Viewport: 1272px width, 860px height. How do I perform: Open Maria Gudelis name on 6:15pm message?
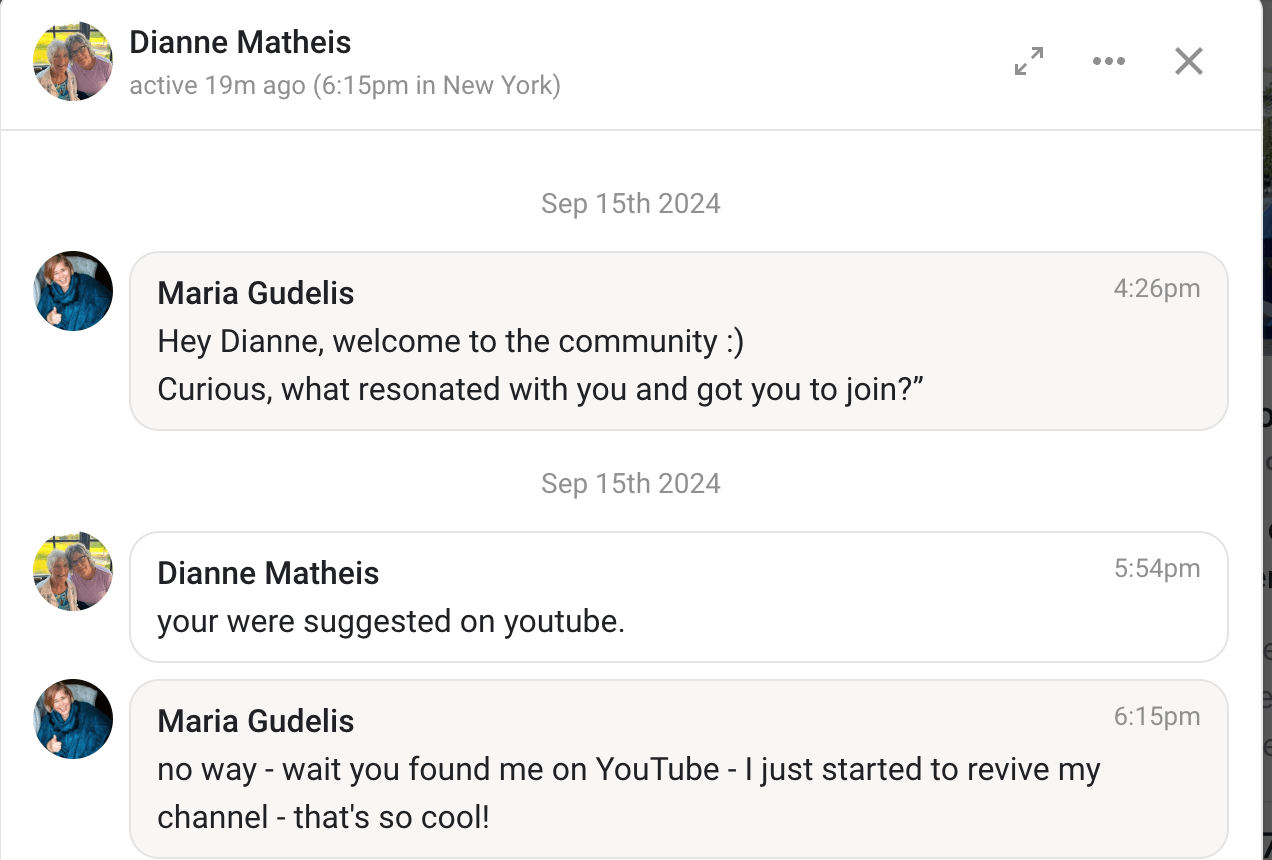pos(256,721)
